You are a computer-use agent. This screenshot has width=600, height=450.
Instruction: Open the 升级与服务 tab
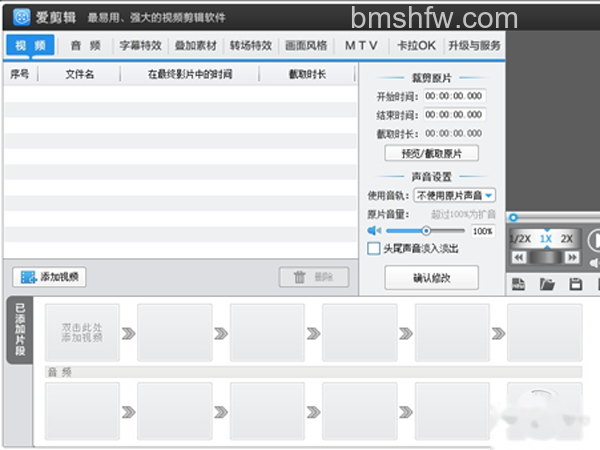[x=474, y=46]
